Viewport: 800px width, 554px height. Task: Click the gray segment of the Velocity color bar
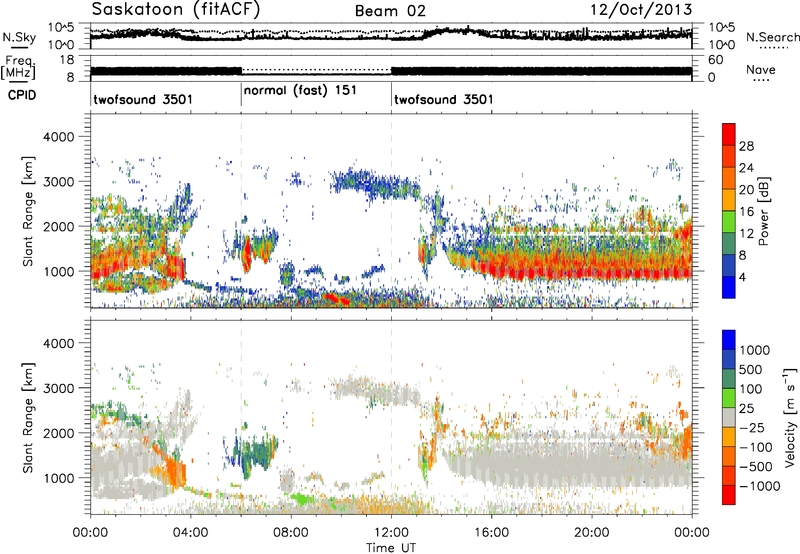point(729,417)
